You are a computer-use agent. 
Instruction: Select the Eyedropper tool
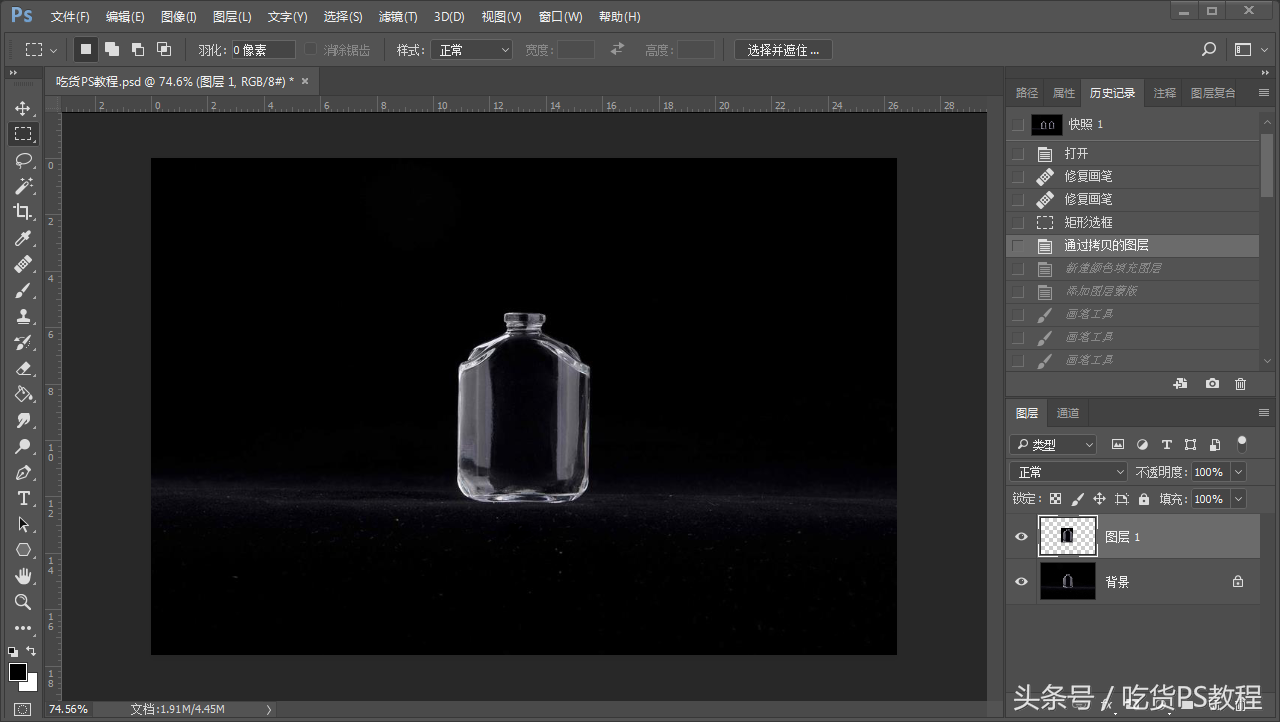click(x=23, y=238)
